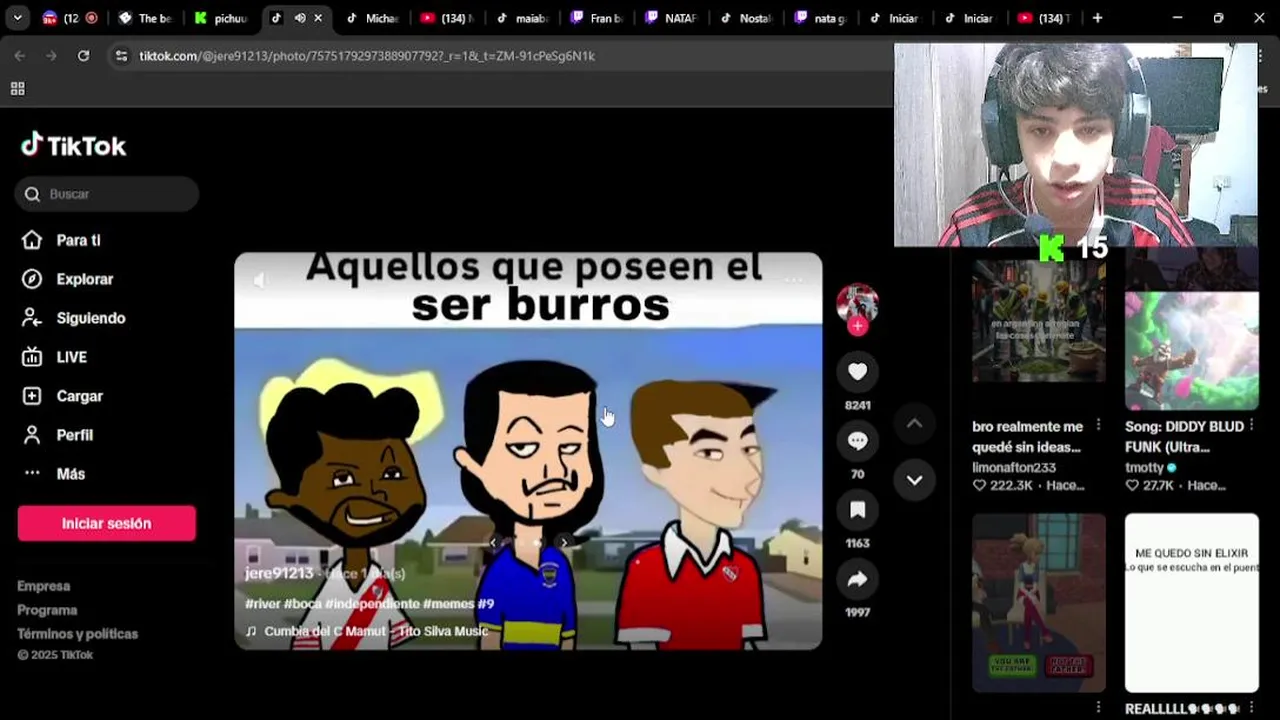1280x720 pixels.
Task: Switch to the 'Nostal' tab
Action: pyautogui.click(x=747, y=18)
